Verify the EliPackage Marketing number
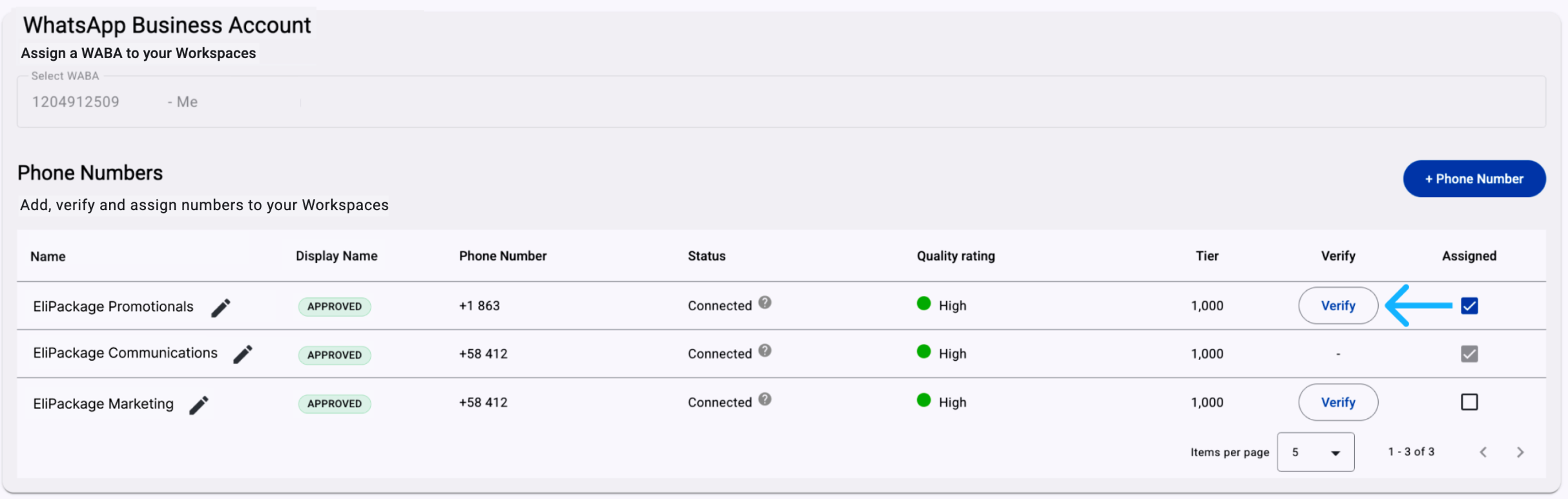The image size is (1568, 499). 1338,402
